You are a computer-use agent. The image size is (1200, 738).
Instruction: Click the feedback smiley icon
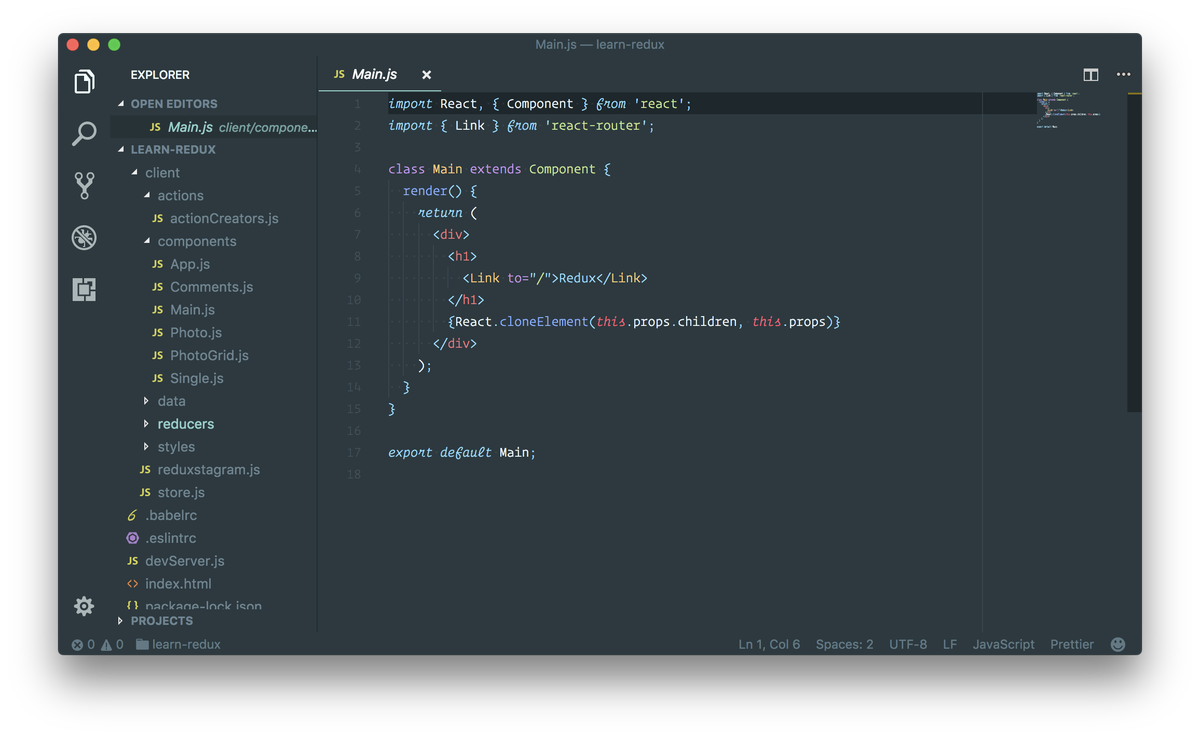click(1118, 644)
